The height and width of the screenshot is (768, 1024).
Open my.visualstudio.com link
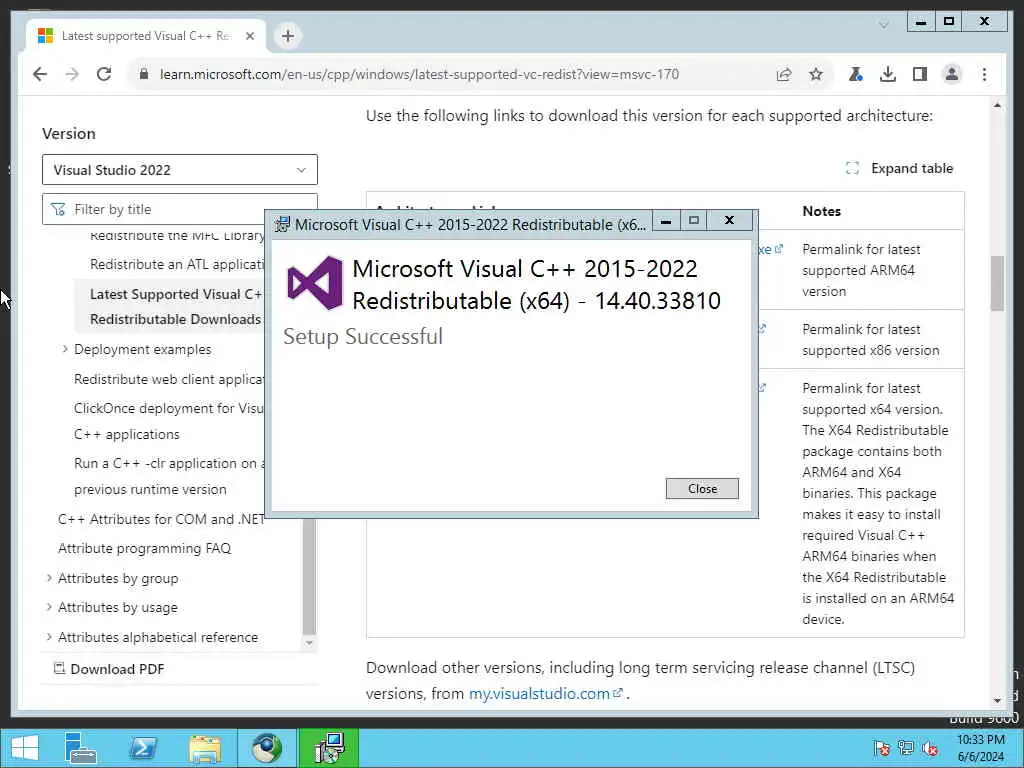click(x=545, y=694)
